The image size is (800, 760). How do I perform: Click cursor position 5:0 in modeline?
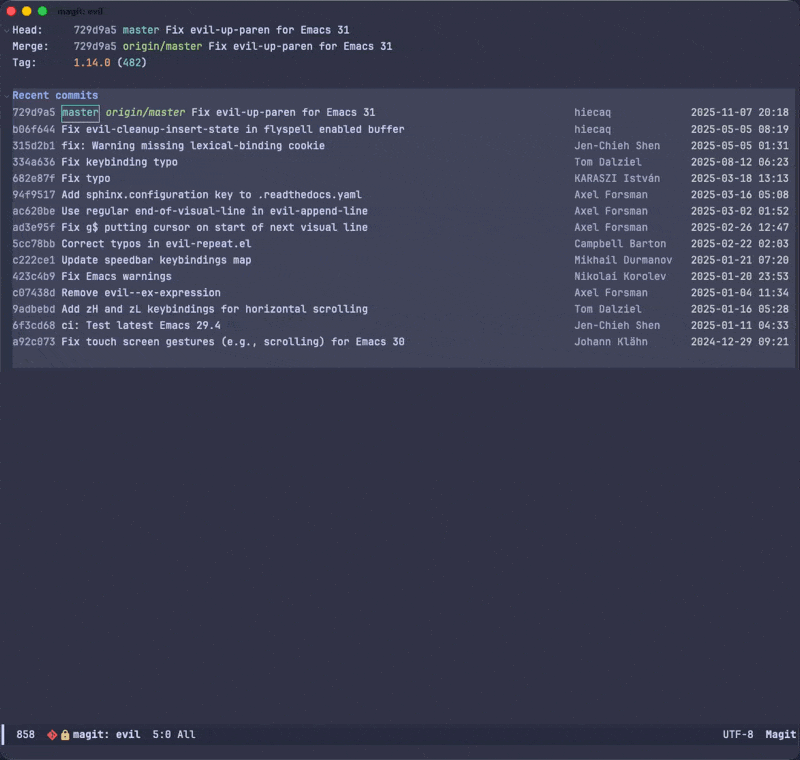pyautogui.click(x=162, y=734)
